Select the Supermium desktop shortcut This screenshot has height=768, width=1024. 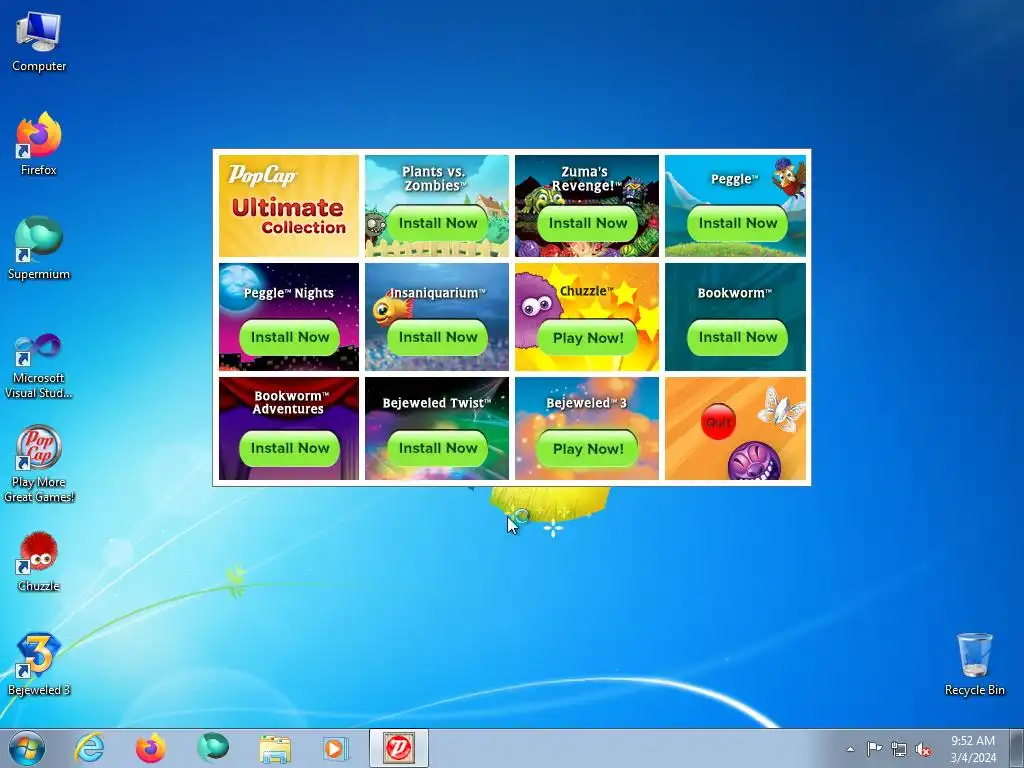coord(39,249)
